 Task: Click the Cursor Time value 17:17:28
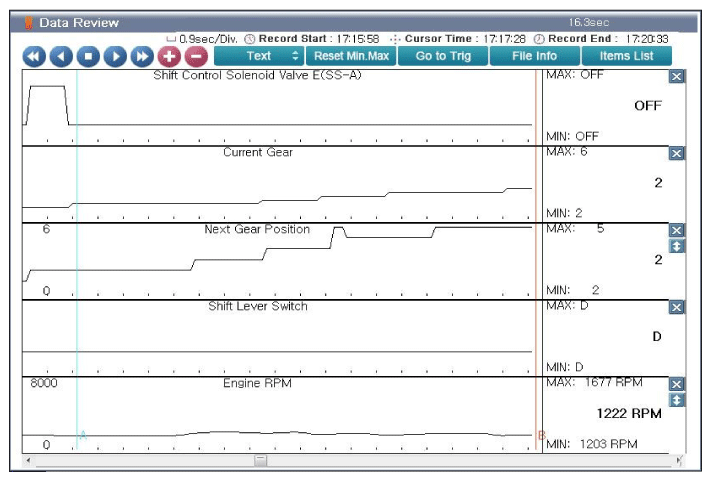click(504, 39)
